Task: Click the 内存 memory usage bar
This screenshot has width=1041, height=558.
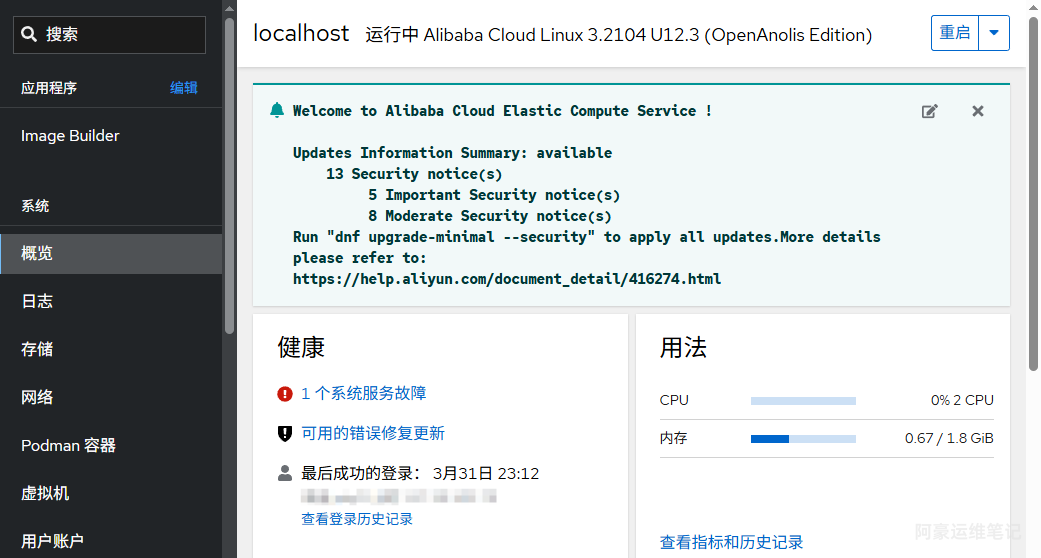Action: (803, 438)
